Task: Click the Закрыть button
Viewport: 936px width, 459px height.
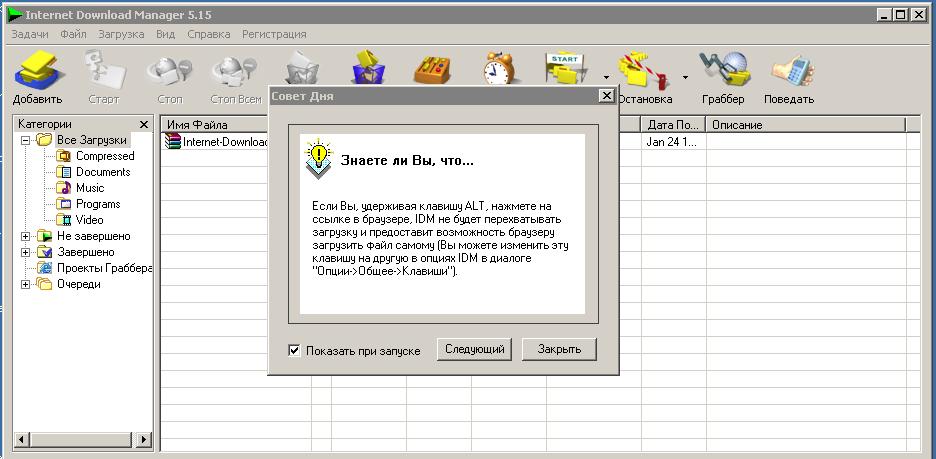Action: [x=559, y=349]
